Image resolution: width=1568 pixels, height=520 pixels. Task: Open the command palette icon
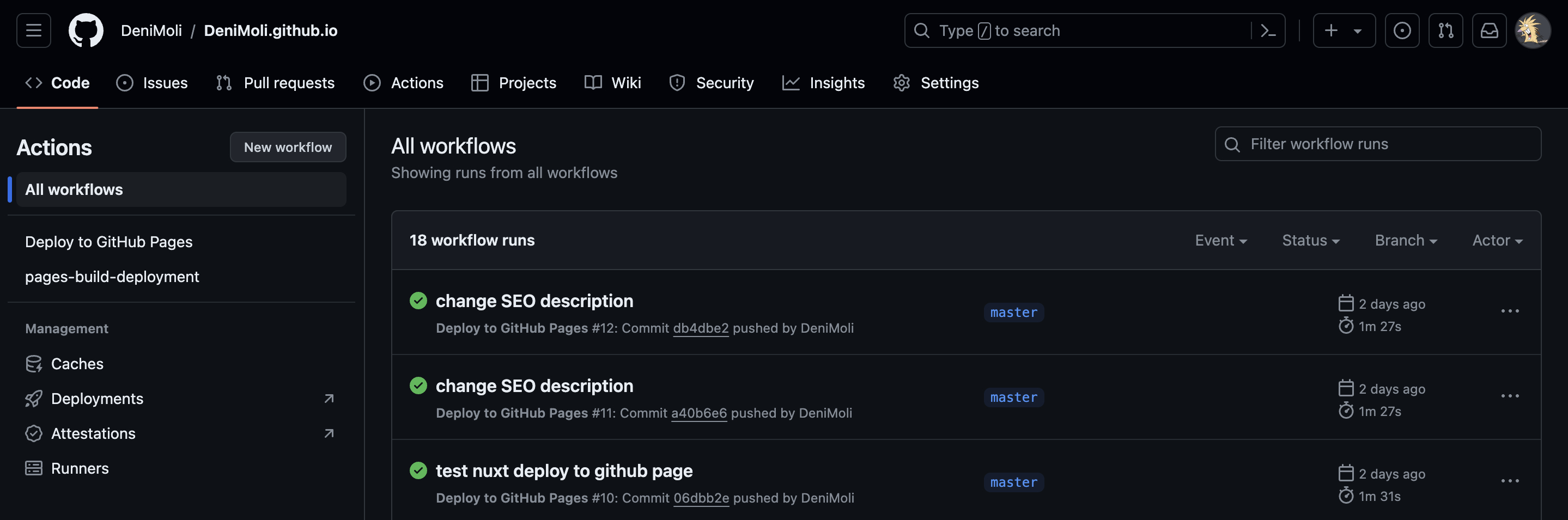point(1268,30)
